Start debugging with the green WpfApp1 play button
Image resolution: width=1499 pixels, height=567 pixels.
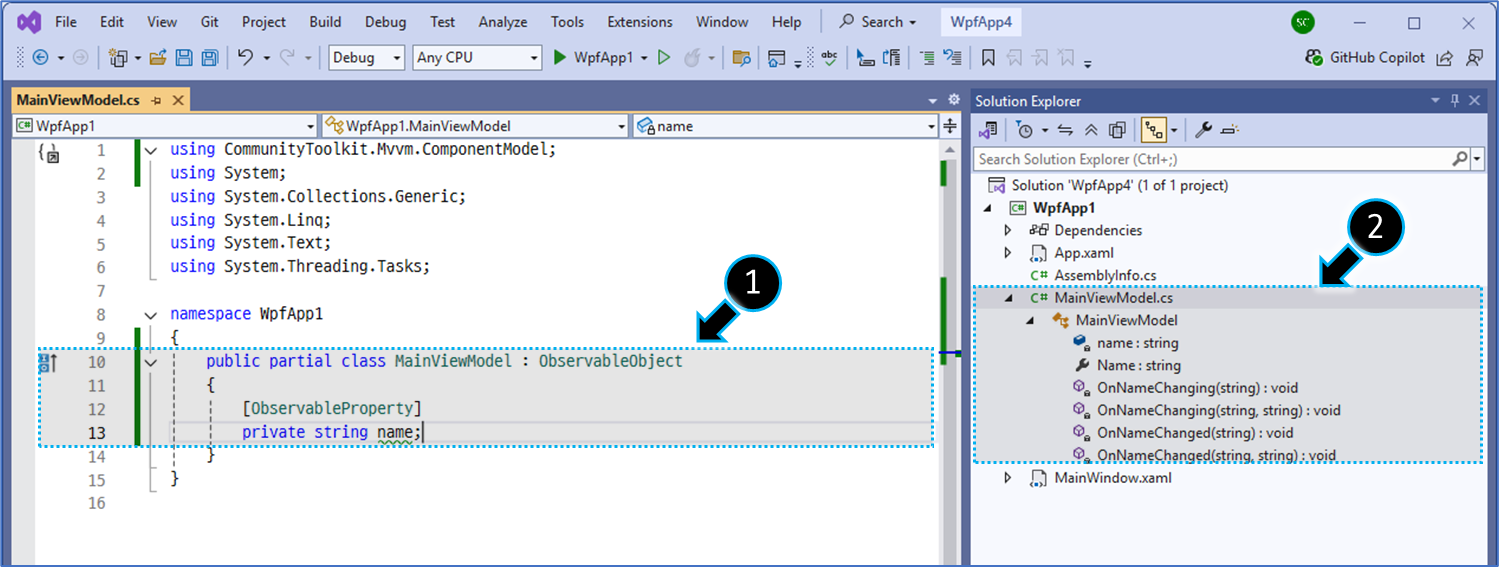[594, 58]
